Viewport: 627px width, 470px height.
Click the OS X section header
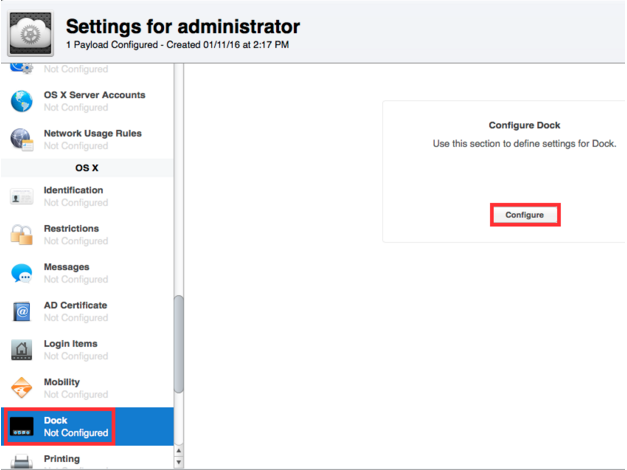coord(87,168)
